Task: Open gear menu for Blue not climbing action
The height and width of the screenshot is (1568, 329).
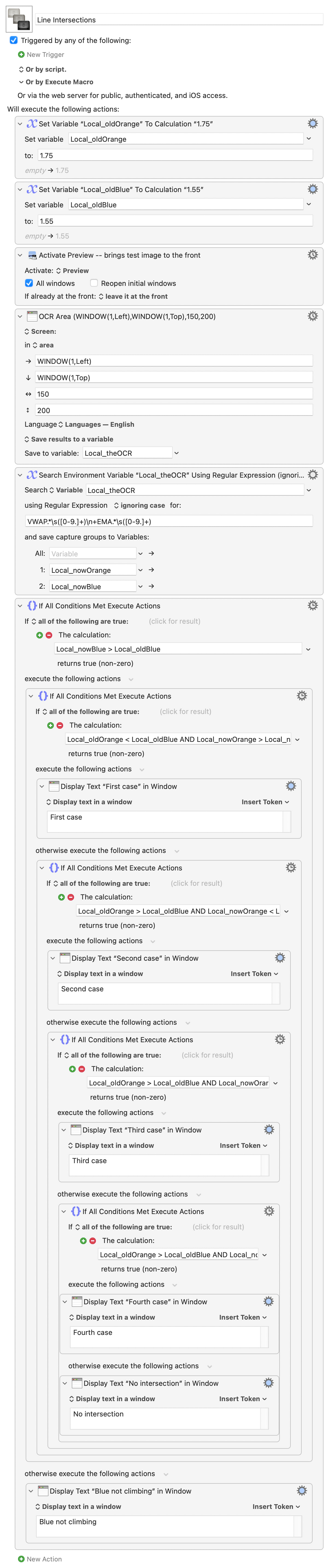Action: (302, 1491)
